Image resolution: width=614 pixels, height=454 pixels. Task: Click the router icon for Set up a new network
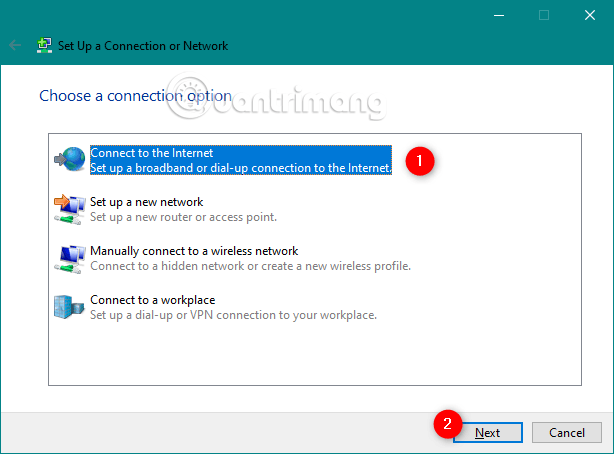tap(70, 208)
